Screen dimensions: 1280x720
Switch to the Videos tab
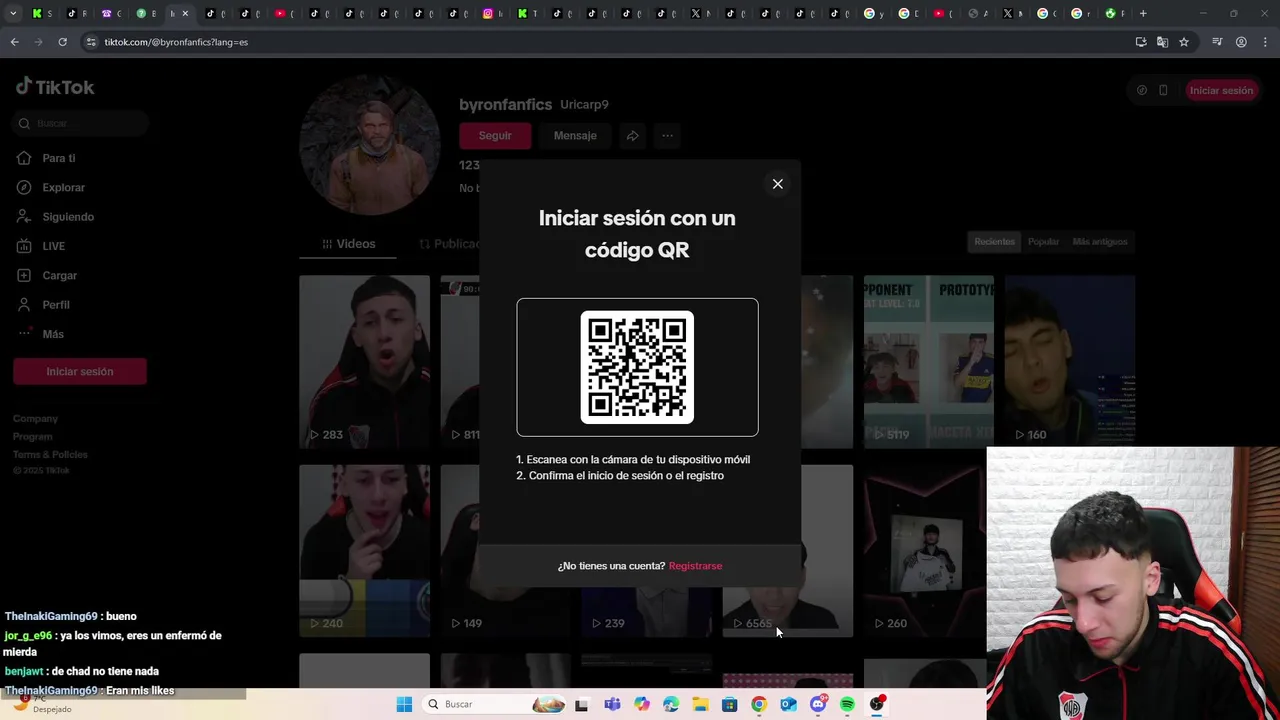349,244
